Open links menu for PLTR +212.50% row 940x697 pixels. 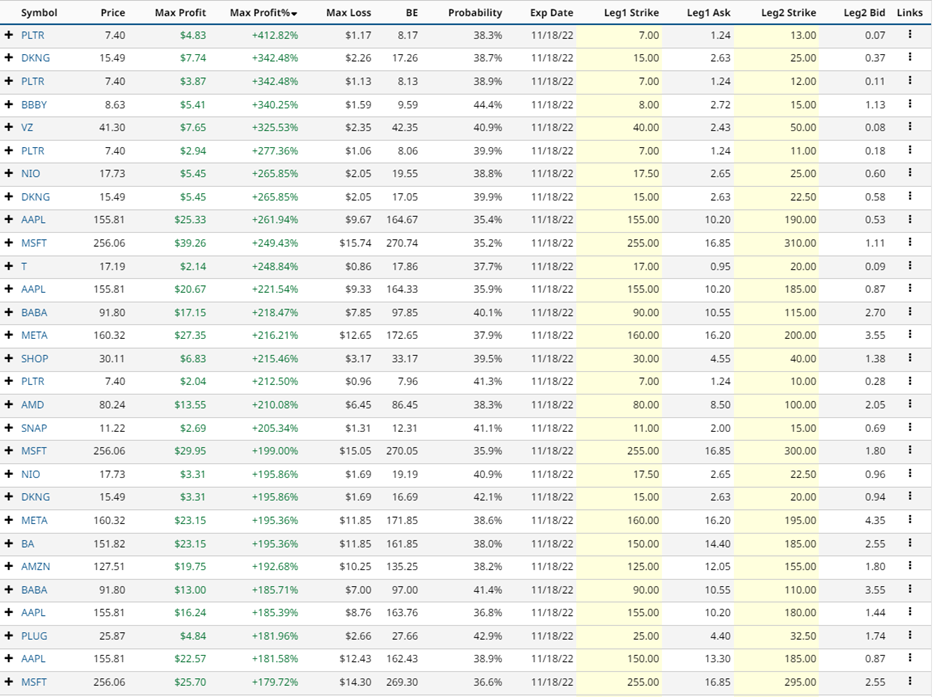pyautogui.click(x=909, y=381)
